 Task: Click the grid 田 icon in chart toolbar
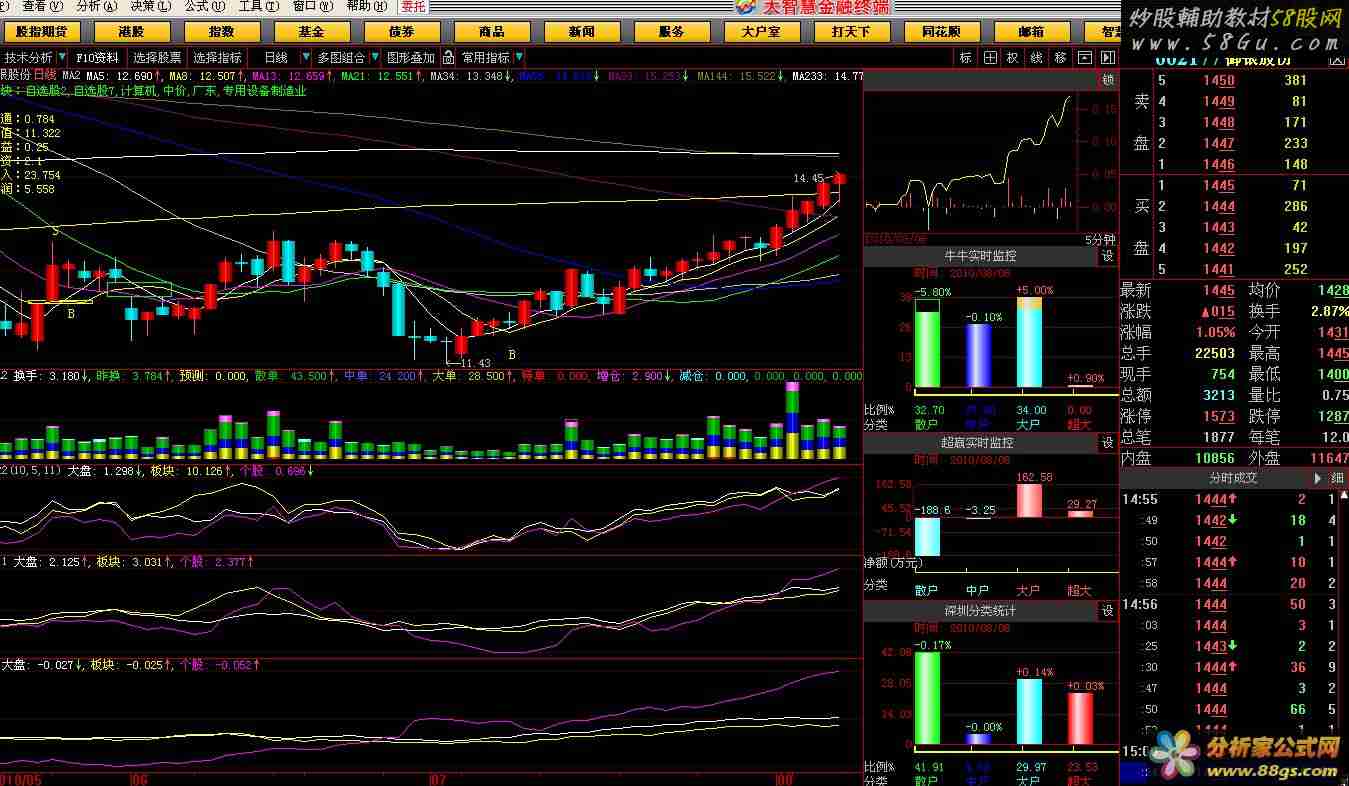coord(990,58)
